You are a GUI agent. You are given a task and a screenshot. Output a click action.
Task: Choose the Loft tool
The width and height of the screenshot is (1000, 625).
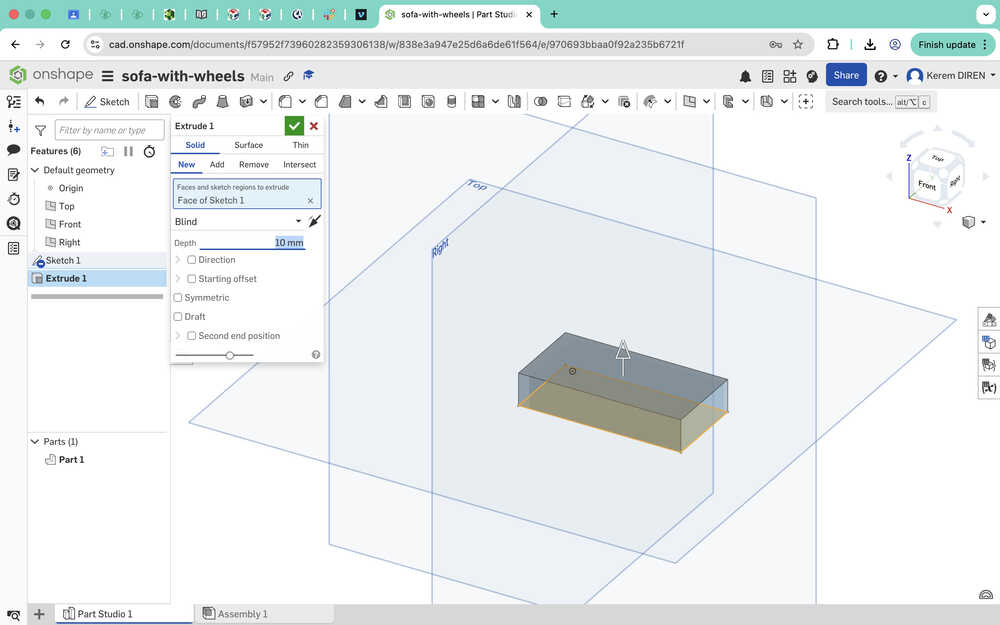222,101
